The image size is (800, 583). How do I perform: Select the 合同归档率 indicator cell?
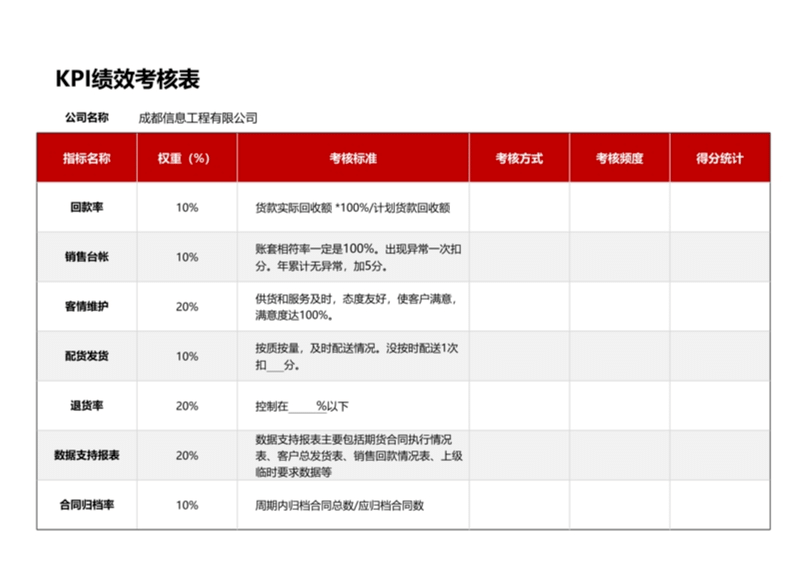pyautogui.click(x=86, y=505)
